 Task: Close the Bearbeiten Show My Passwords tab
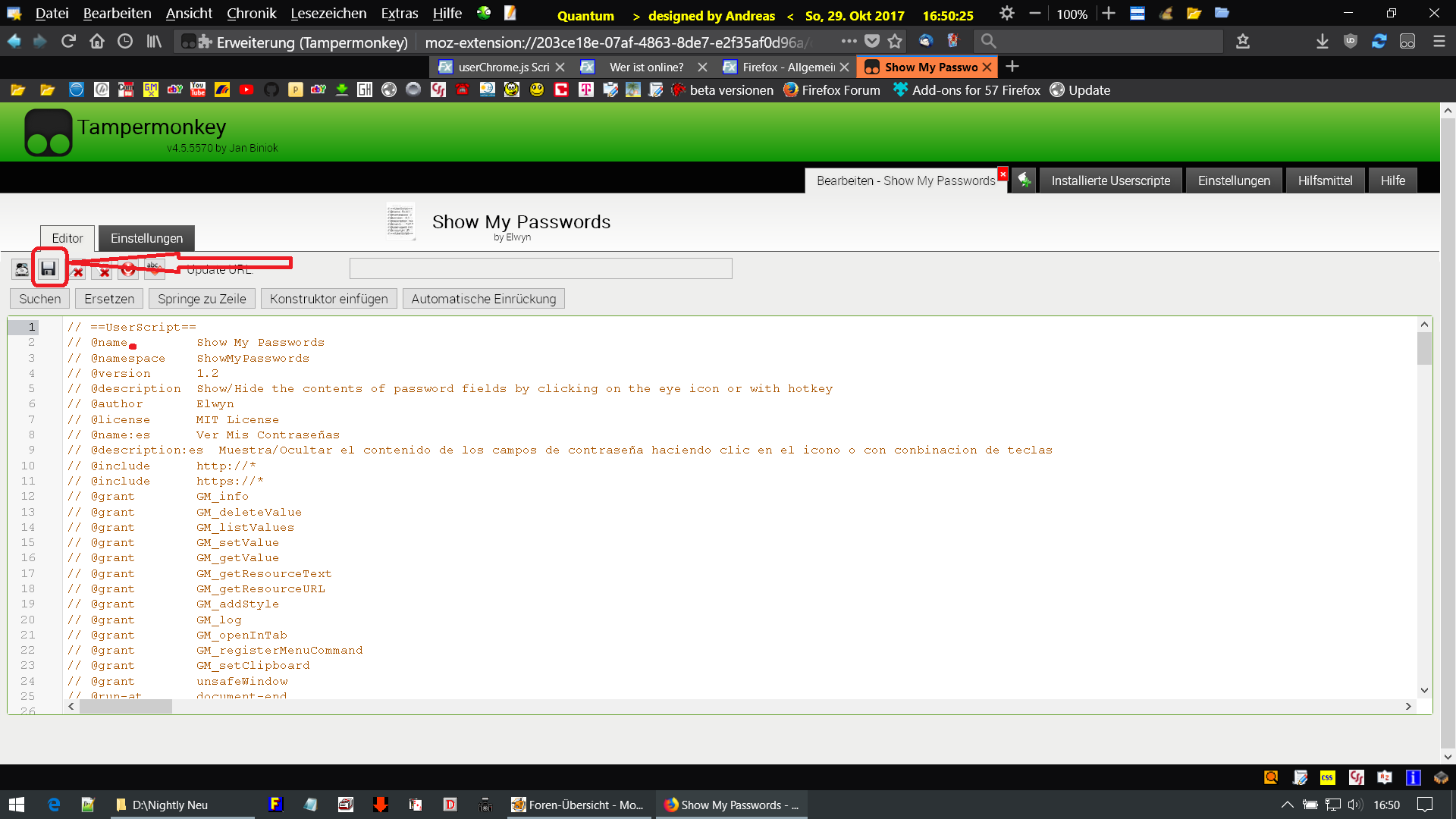1003,174
